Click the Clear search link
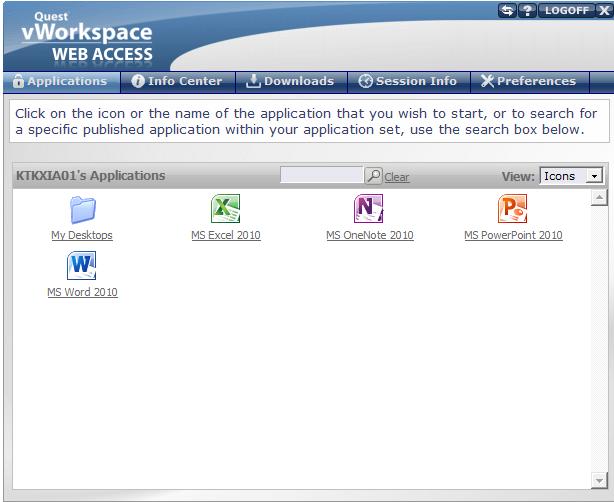Image resolution: width=614 pixels, height=502 pixels. [397, 177]
